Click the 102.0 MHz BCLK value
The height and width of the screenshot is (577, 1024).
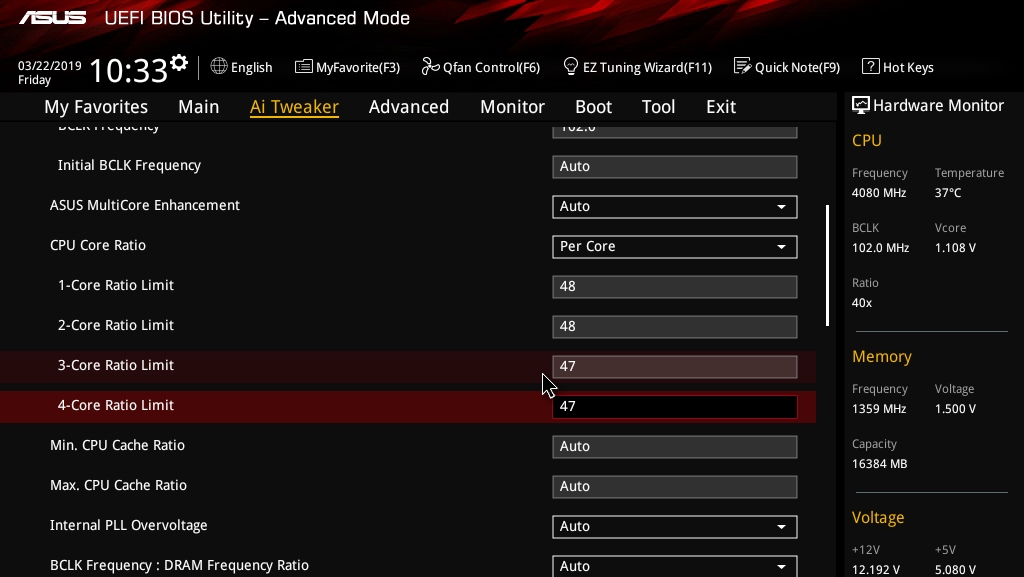pos(880,247)
